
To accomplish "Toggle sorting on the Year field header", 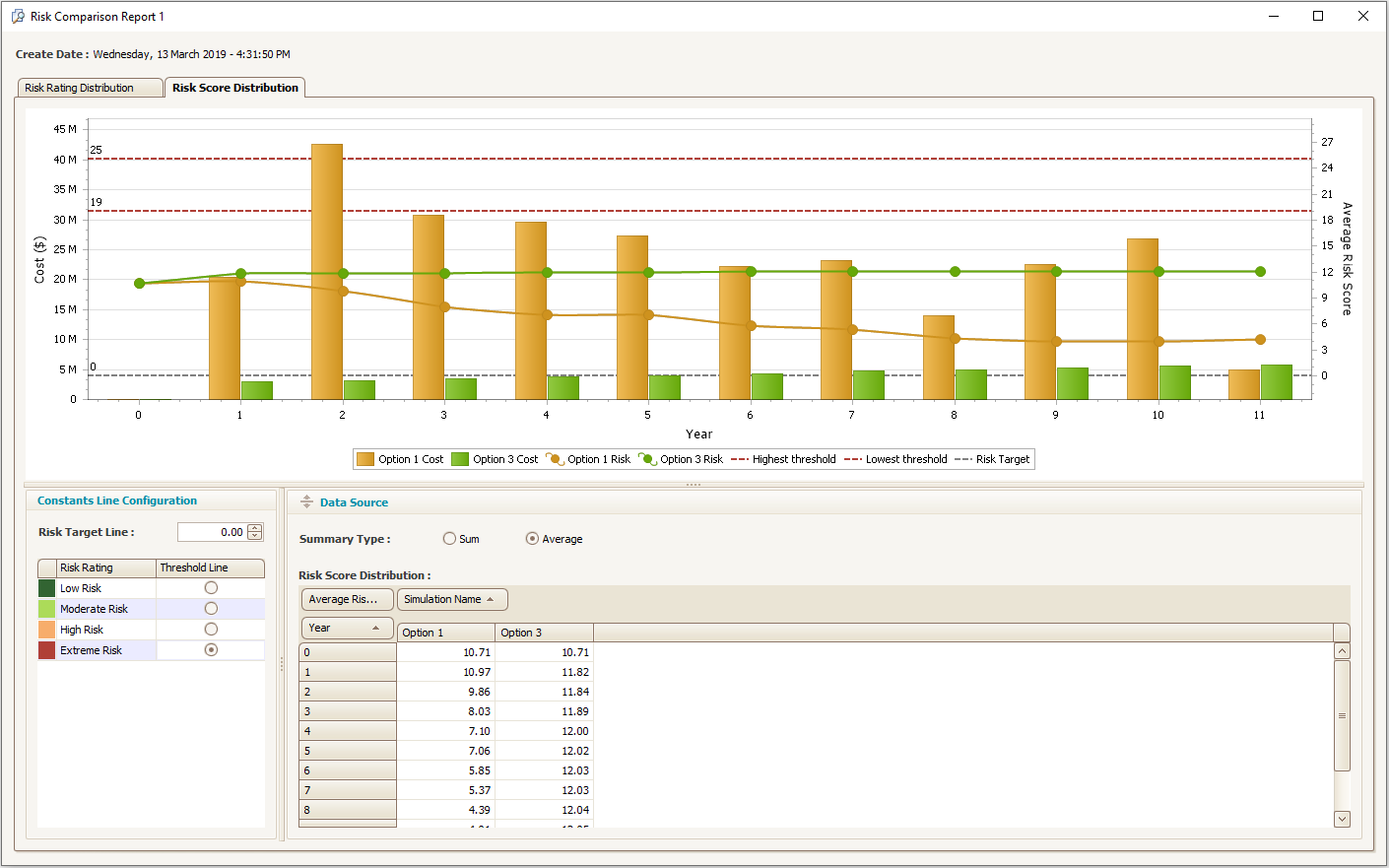I will pos(347,629).
